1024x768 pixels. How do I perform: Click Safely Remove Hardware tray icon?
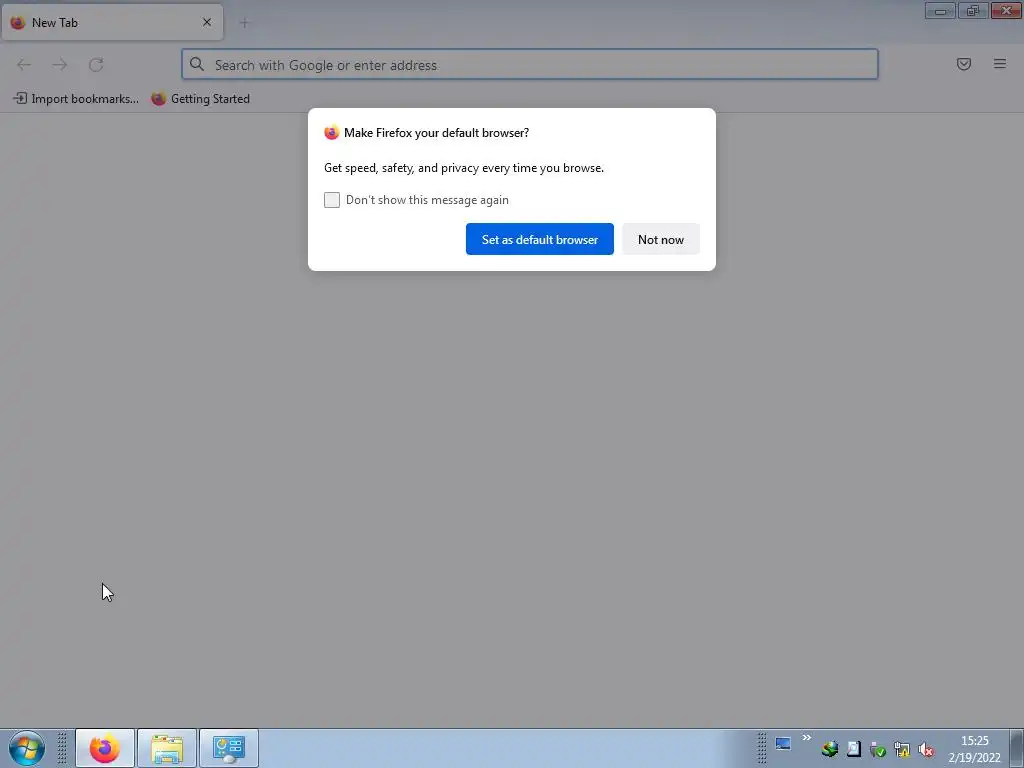(878, 749)
